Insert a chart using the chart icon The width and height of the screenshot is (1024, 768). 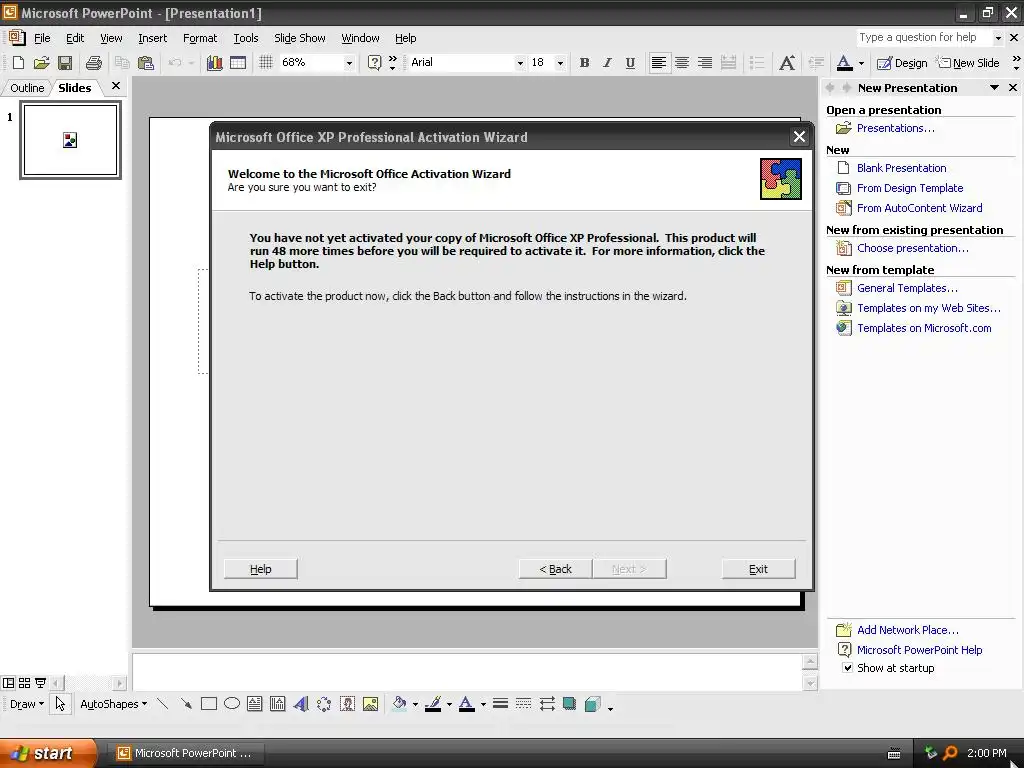(214, 63)
